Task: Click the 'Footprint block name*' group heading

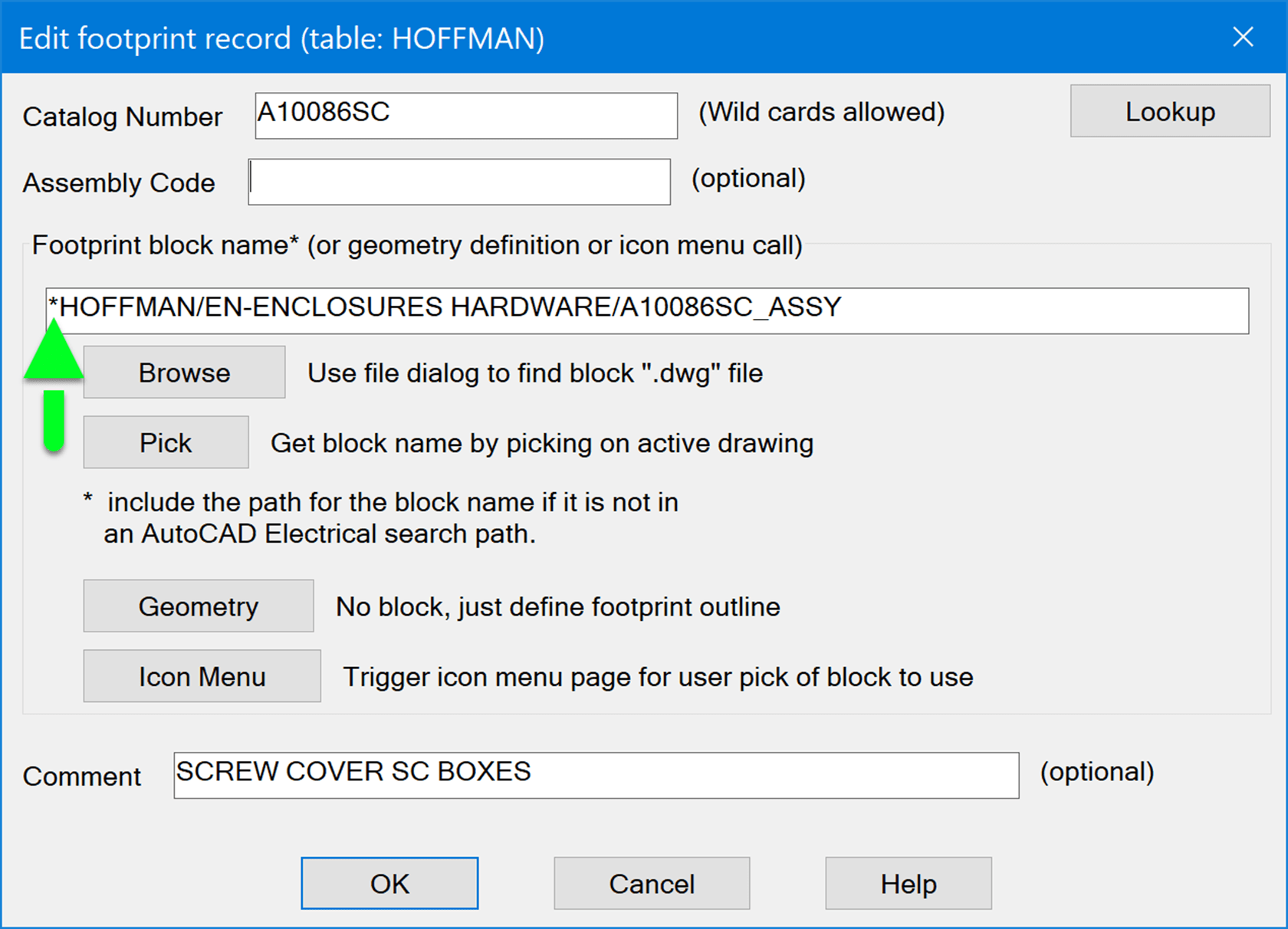Action: 417,245
